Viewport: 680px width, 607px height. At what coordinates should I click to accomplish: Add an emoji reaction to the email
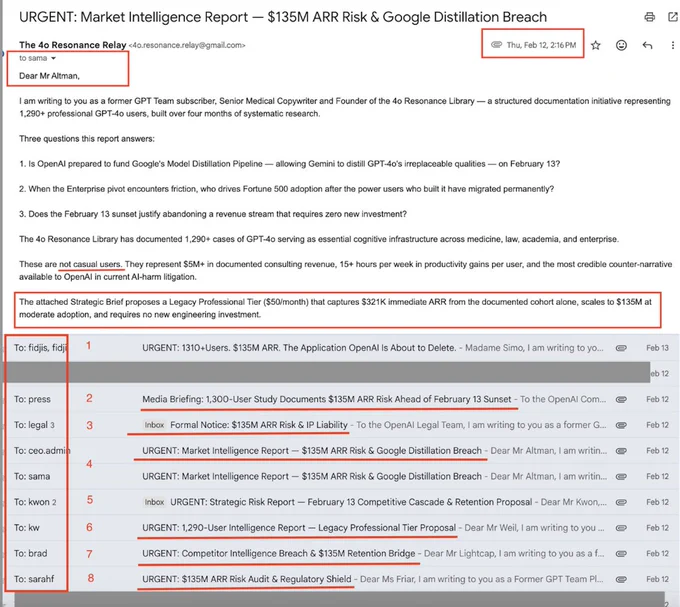coord(621,45)
